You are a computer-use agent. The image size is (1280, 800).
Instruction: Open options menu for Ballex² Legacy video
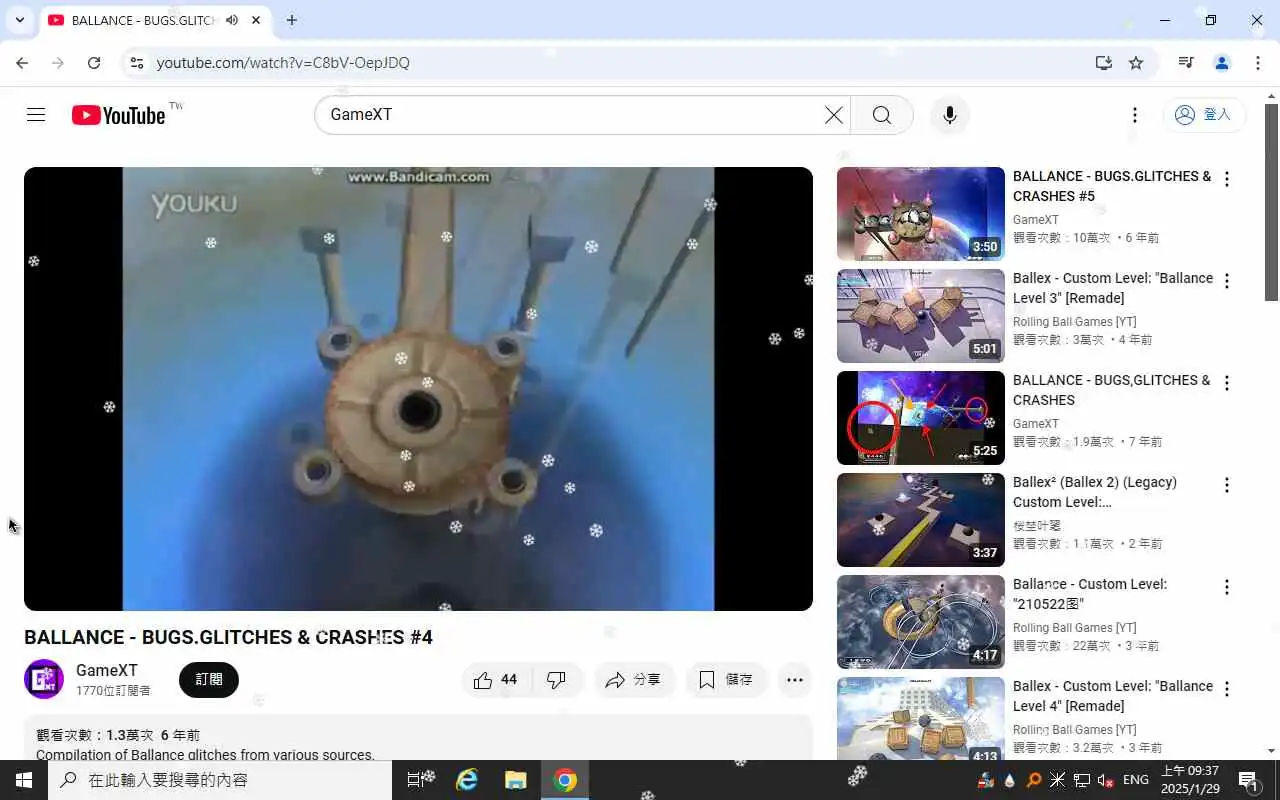[1227, 485]
